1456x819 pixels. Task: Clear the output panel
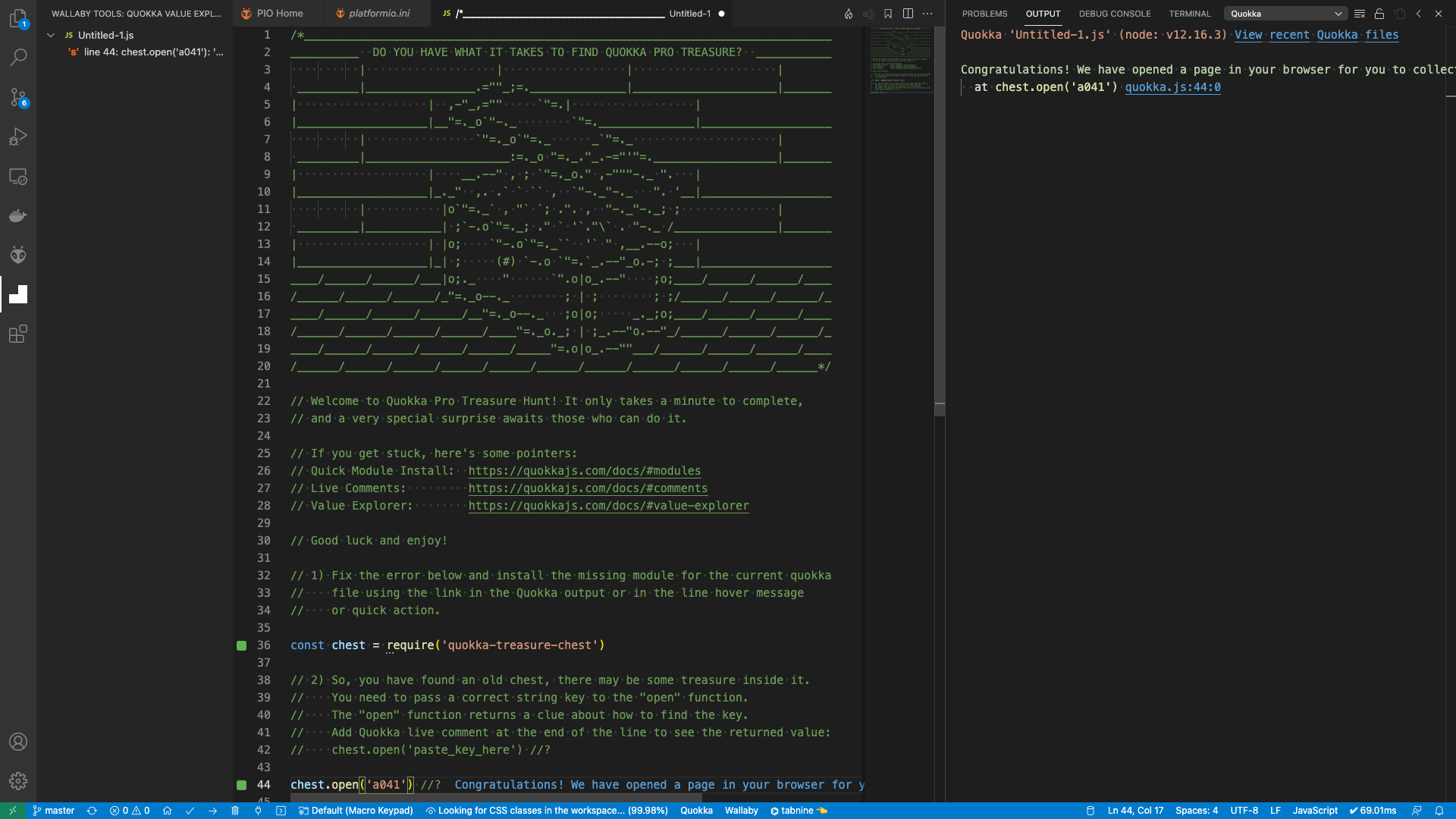click(x=1360, y=14)
